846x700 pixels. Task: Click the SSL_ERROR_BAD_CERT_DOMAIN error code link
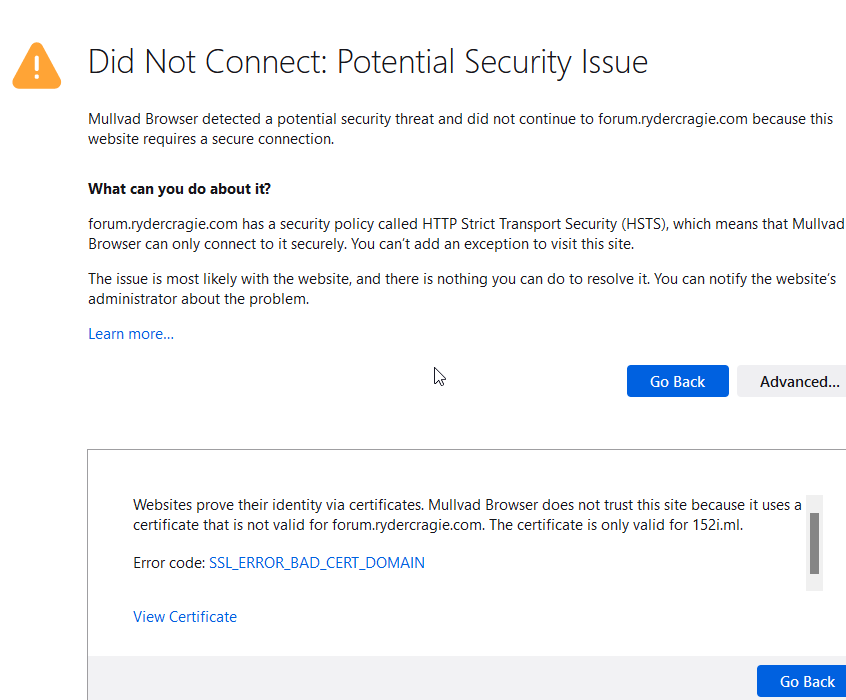(316, 563)
